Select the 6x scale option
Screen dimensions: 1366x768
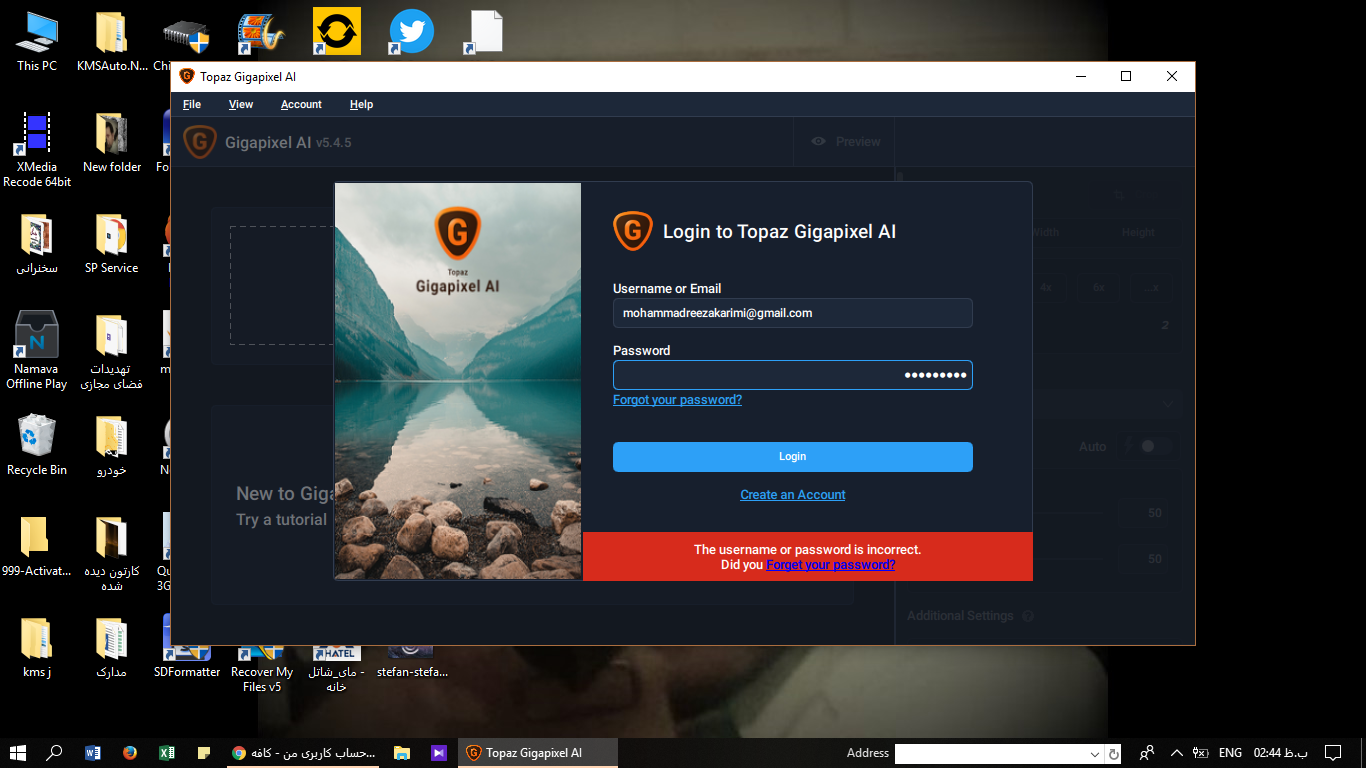click(x=1098, y=287)
